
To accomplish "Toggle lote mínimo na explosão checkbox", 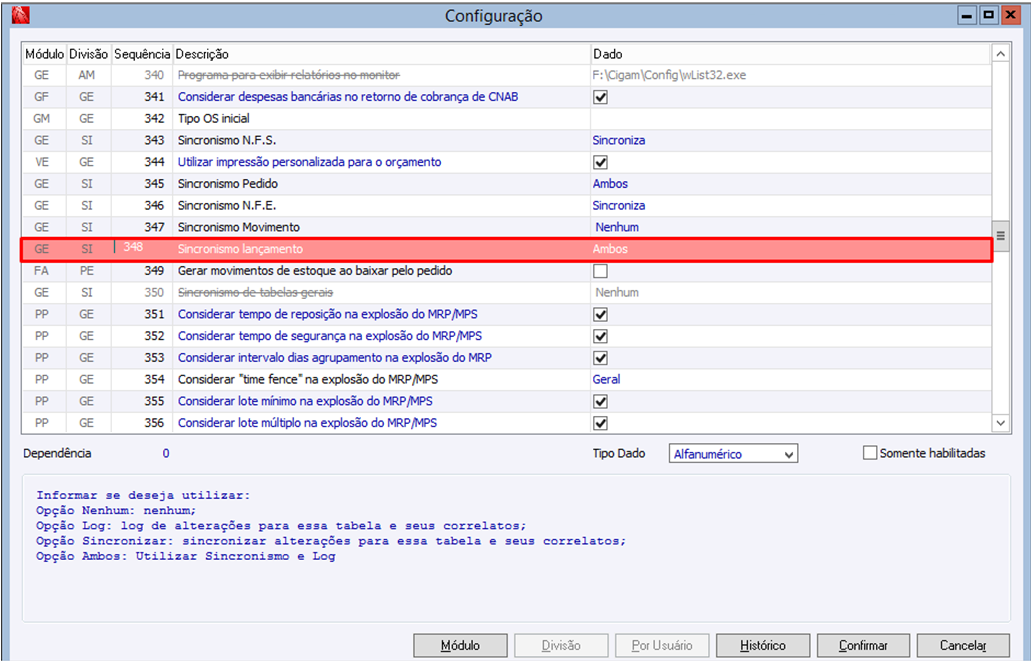I will (x=600, y=401).
